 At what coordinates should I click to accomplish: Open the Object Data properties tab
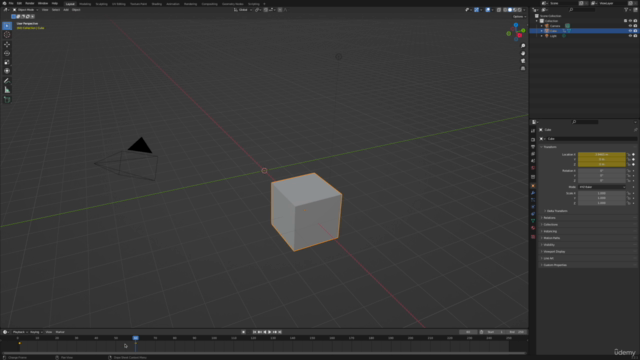(x=533, y=221)
